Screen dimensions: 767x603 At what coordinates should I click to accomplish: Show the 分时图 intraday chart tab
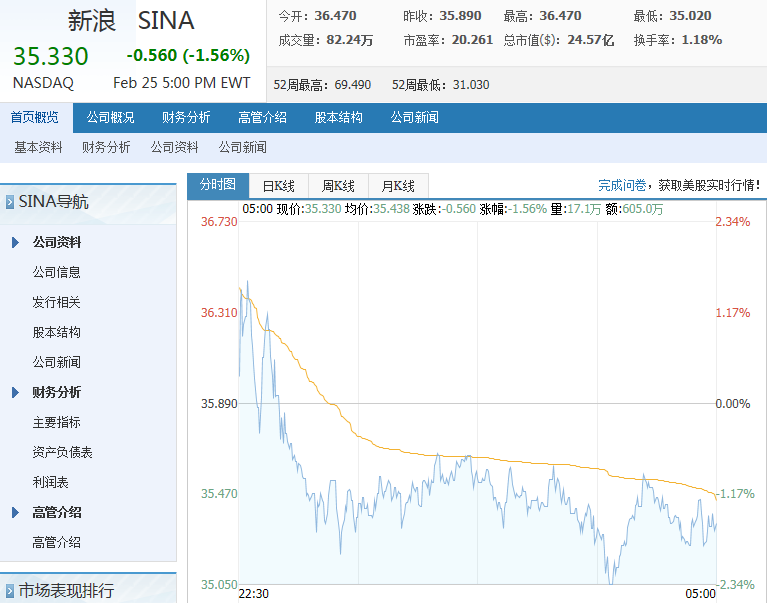click(218, 185)
